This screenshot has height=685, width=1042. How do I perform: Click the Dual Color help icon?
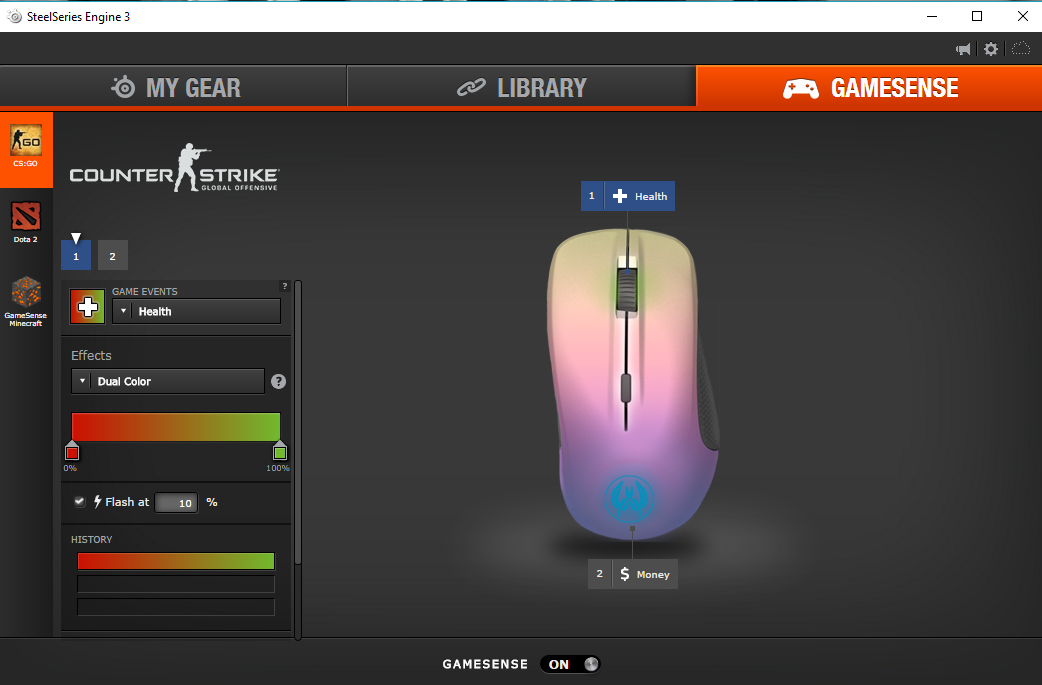(x=278, y=381)
